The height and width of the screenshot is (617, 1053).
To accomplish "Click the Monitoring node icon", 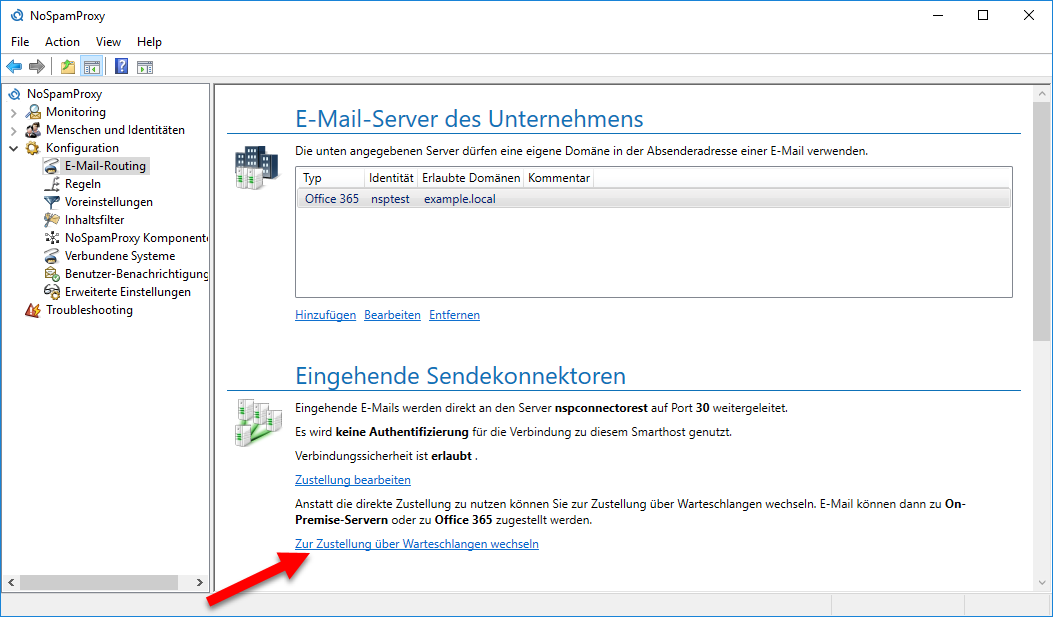I will click(33, 112).
